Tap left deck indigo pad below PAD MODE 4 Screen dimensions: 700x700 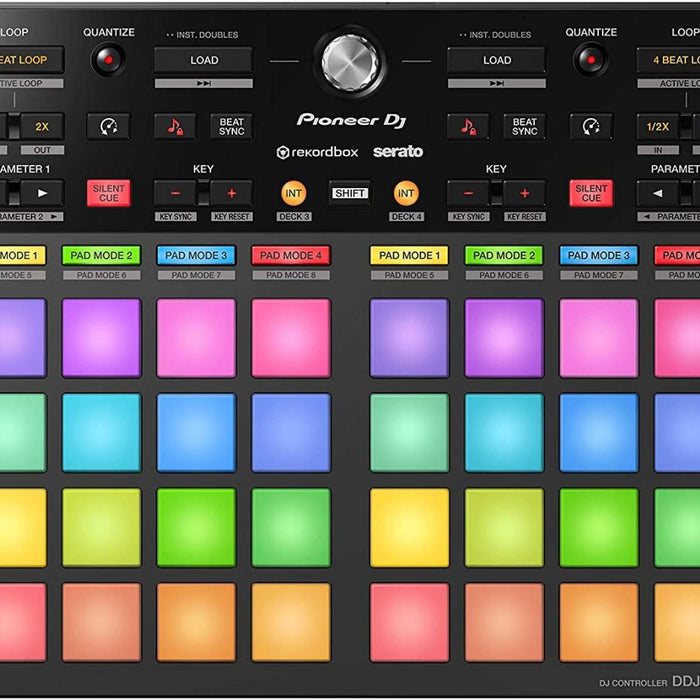(291, 433)
